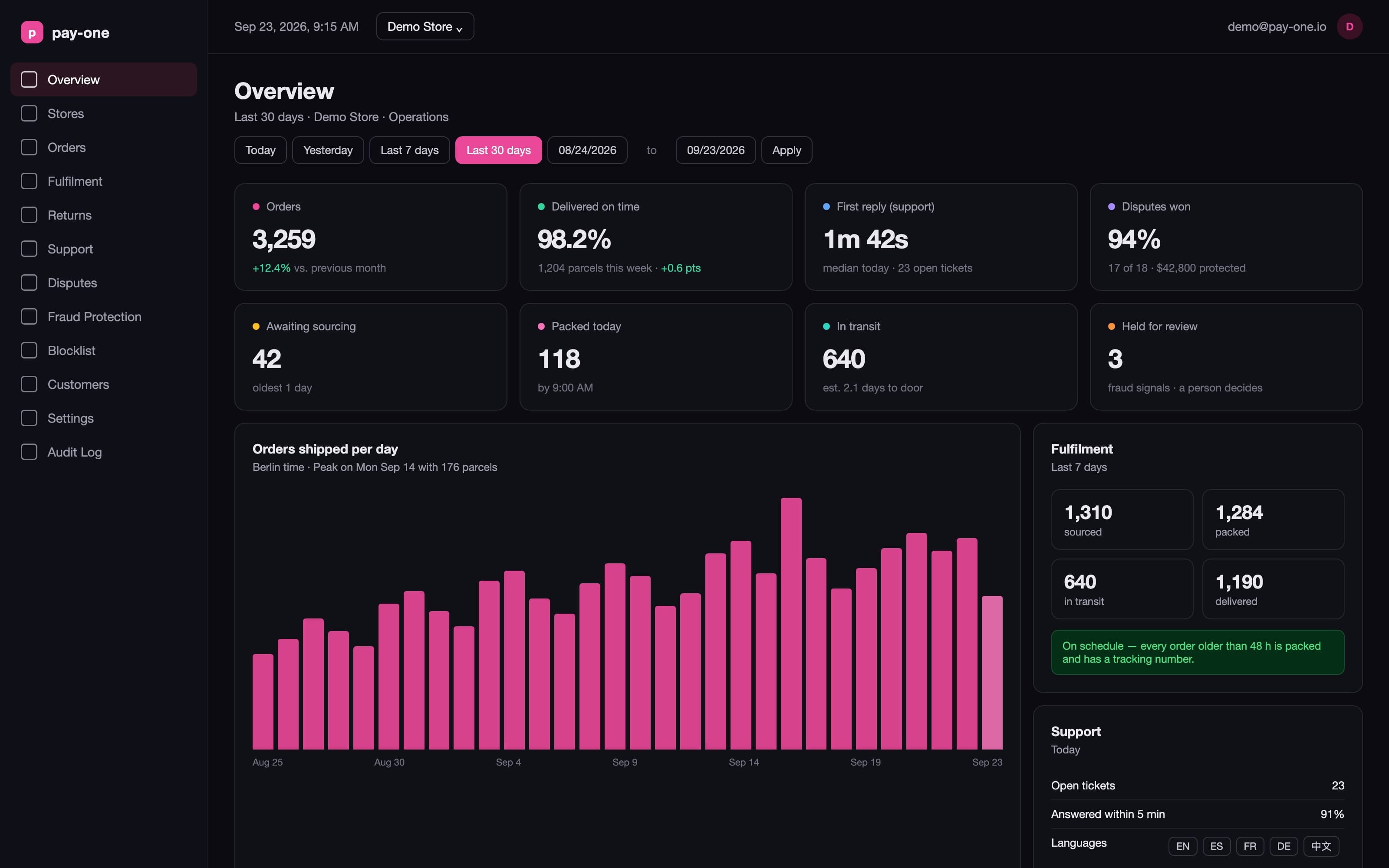1389x868 pixels.
Task: Open Fraud Protection label in sidebar
Action: (x=94, y=317)
